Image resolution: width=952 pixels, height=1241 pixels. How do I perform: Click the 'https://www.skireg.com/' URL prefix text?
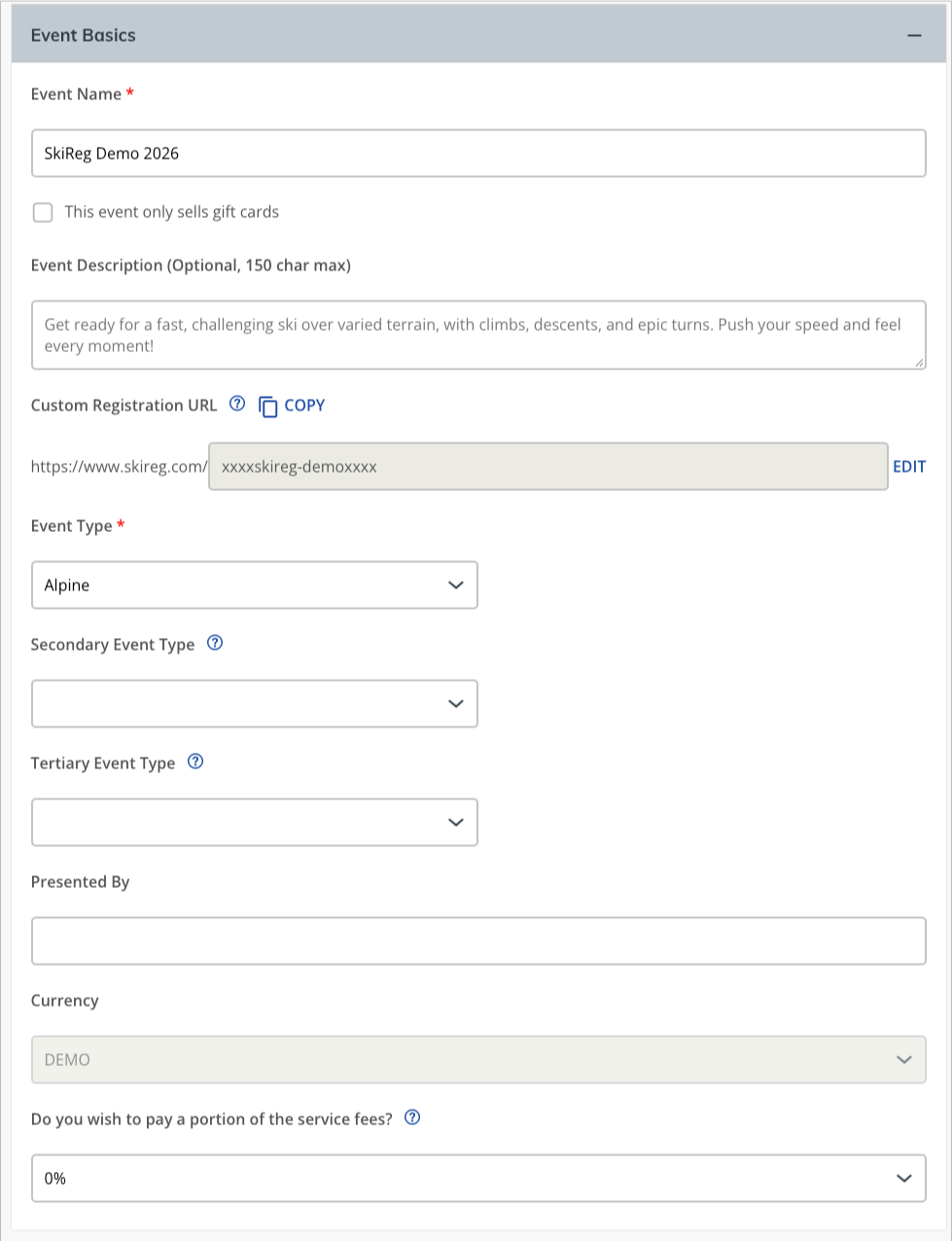tap(120, 467)
